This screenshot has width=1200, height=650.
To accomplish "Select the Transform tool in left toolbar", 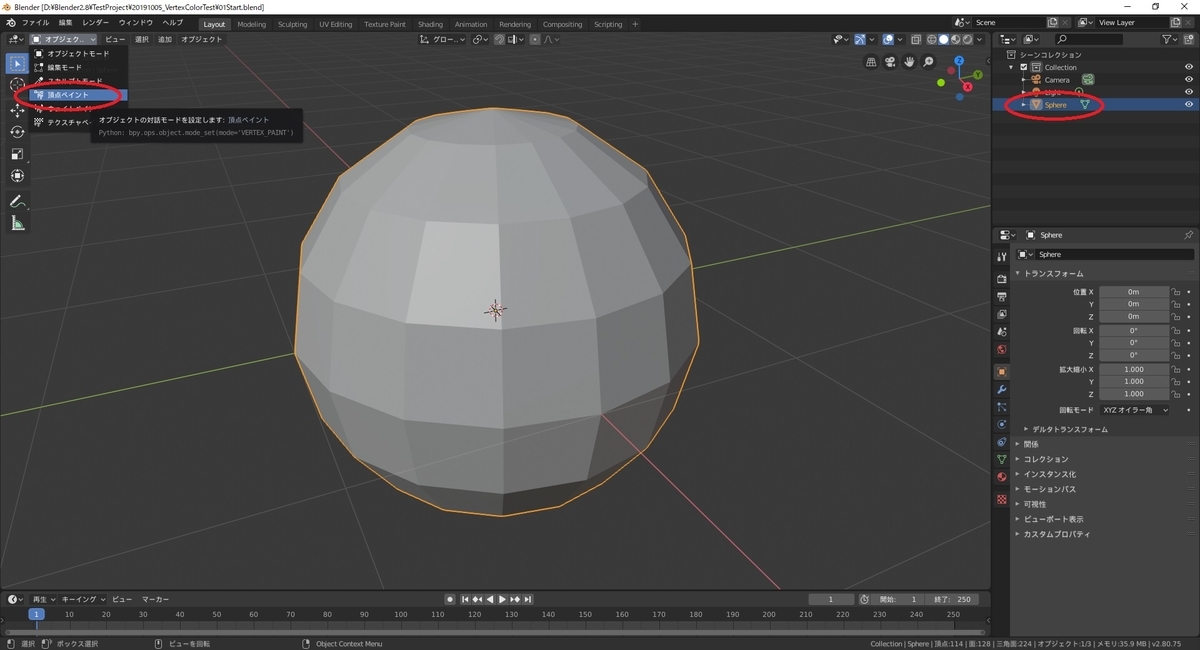I will (17, 176).
